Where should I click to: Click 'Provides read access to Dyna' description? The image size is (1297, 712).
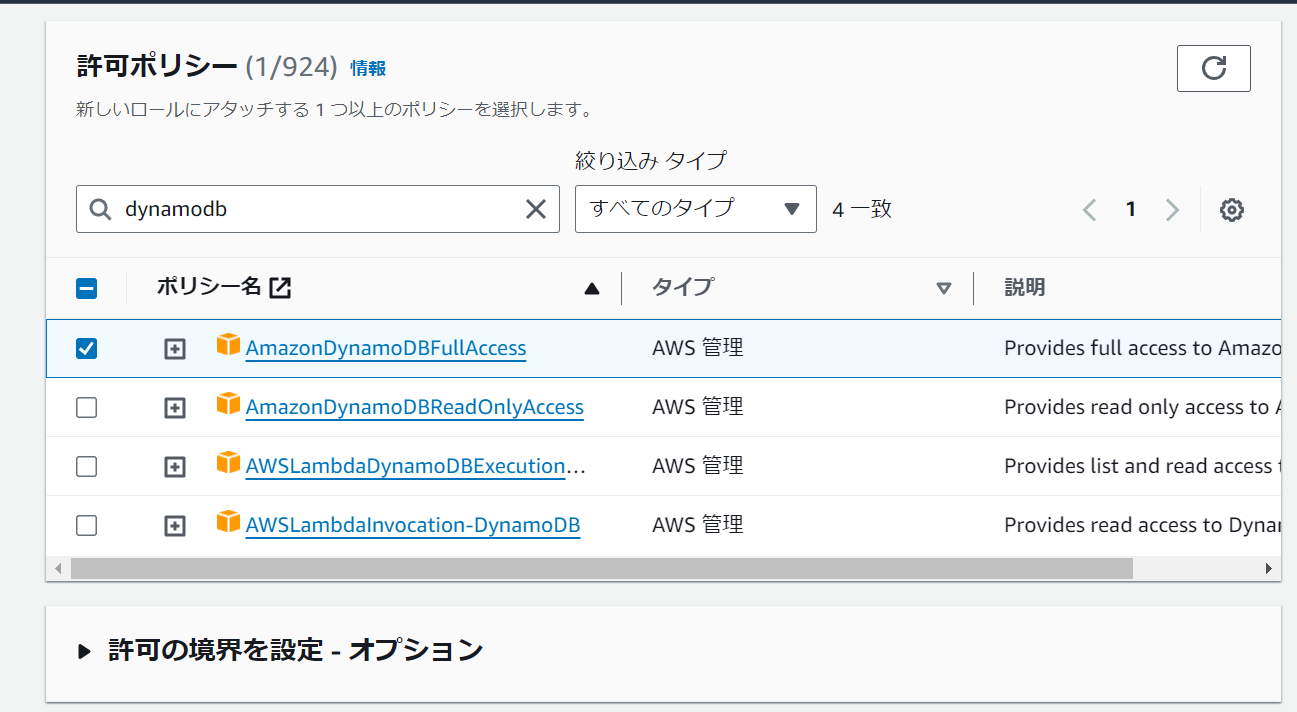(1142, 525)
